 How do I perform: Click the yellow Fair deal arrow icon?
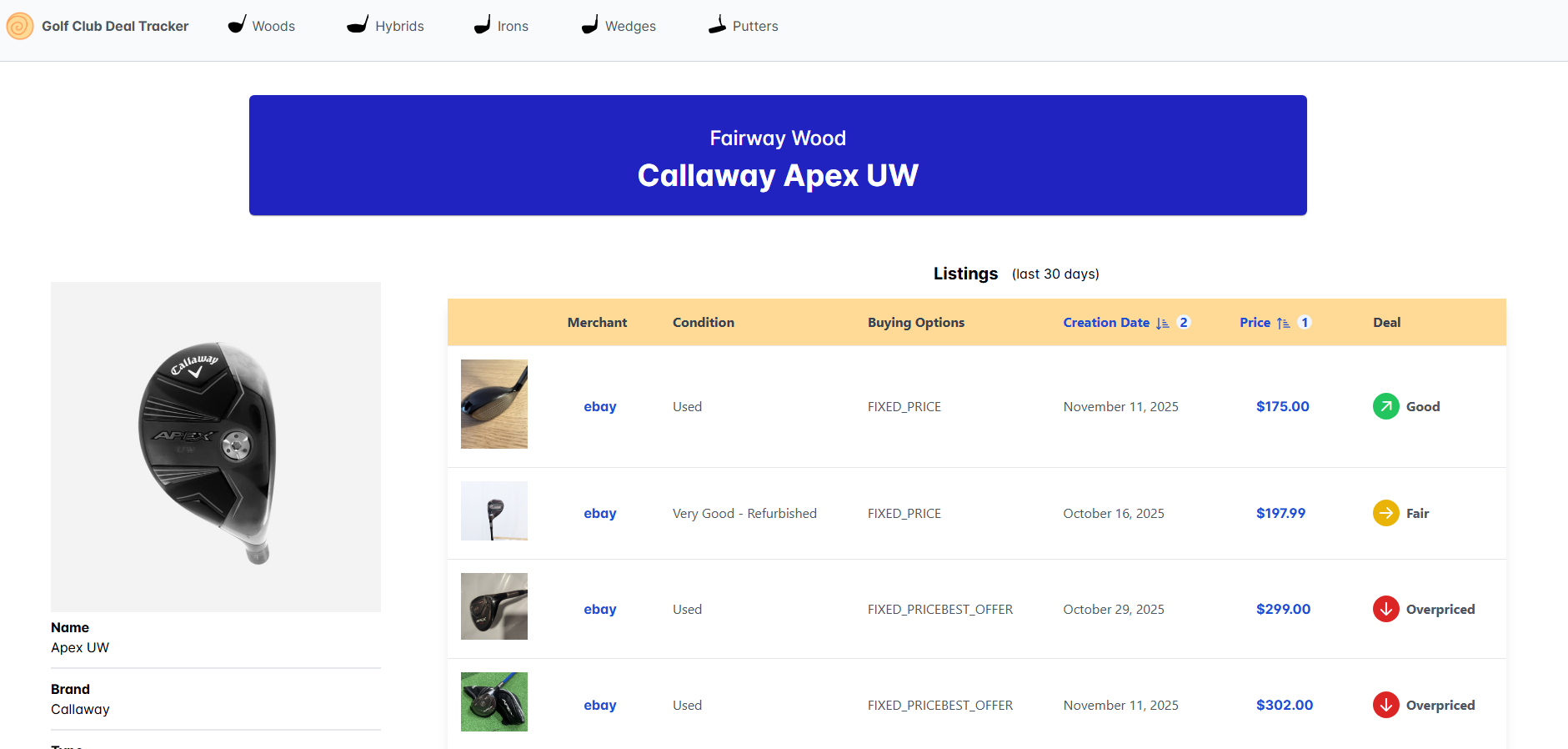click(1385, 513)
